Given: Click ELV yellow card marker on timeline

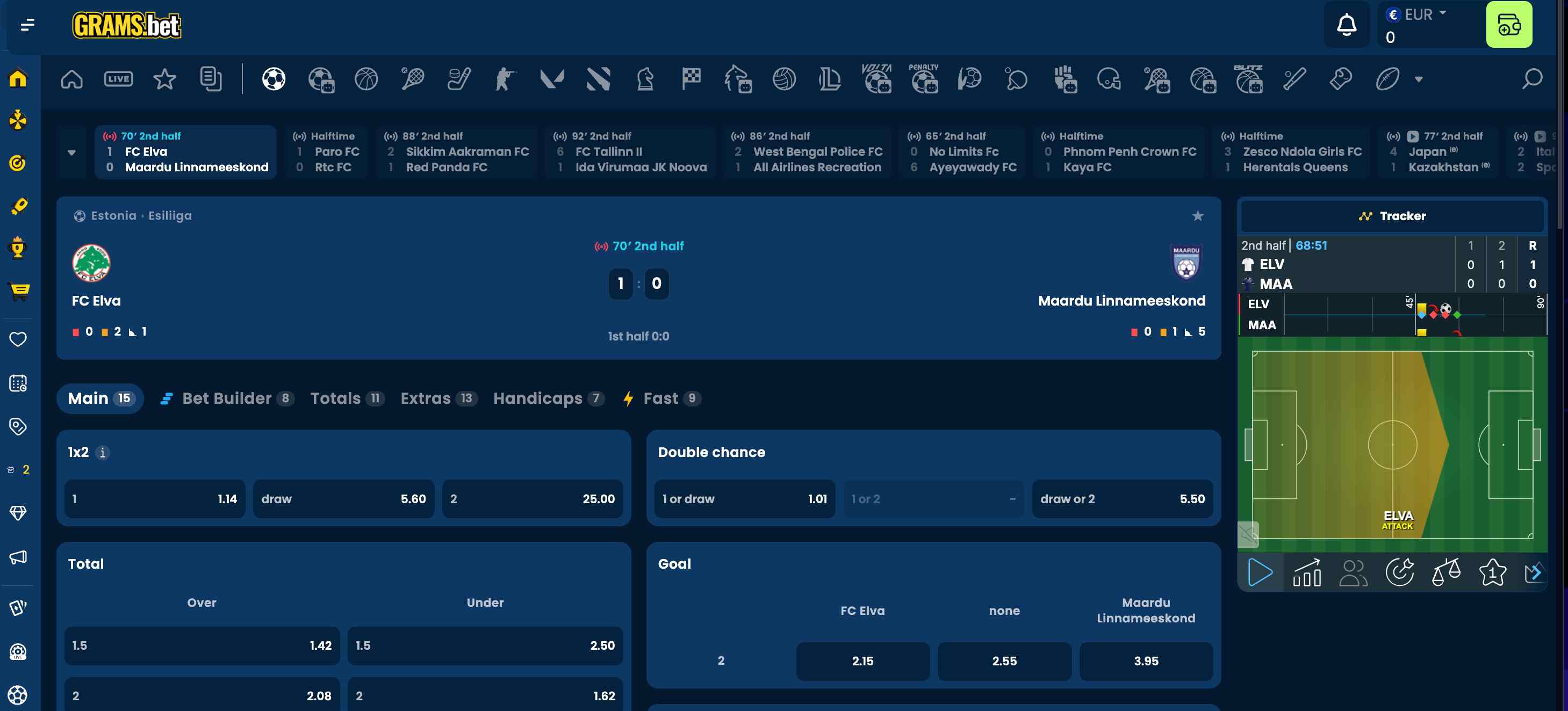Looking at the screenshot, I should point(1421,308).
